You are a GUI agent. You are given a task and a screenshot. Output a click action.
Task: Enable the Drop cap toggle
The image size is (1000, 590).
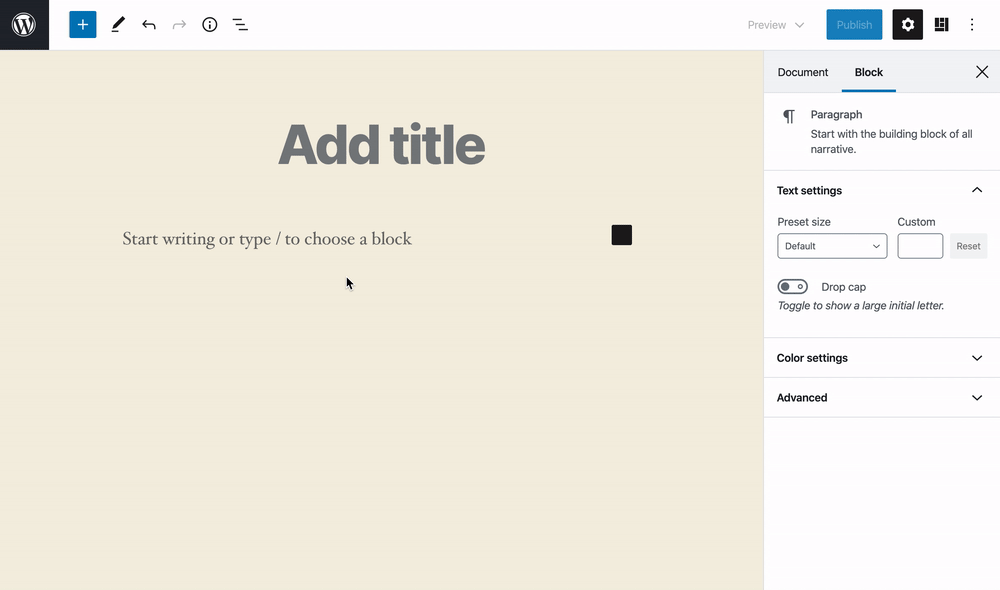793,287
